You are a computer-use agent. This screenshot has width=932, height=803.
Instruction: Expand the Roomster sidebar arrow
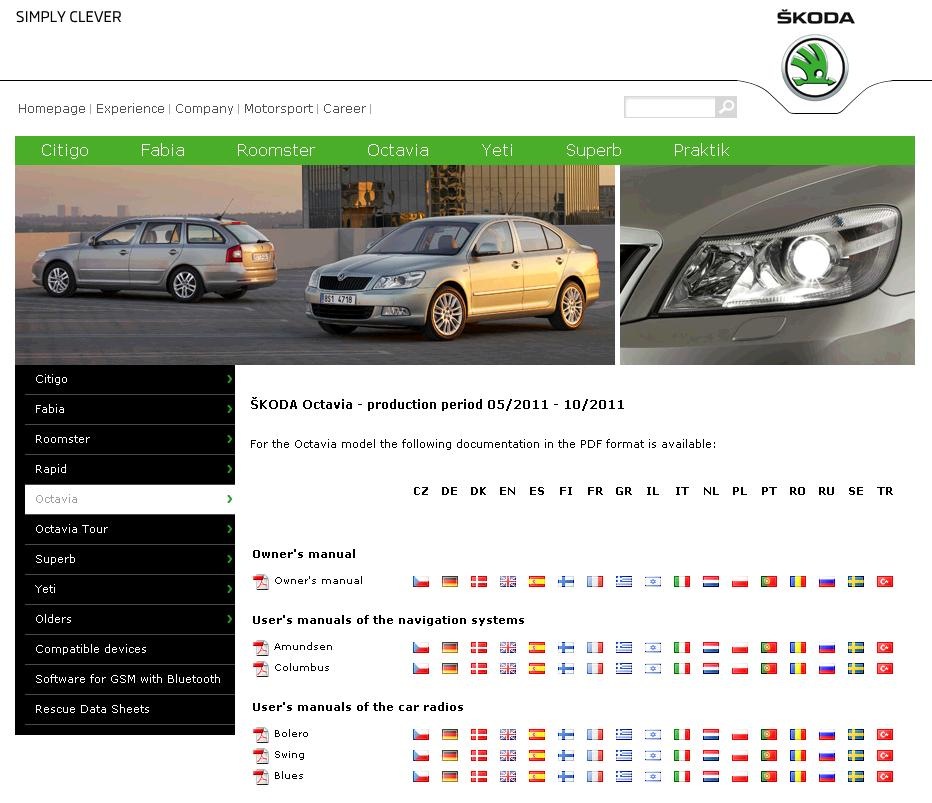point(229,439)
